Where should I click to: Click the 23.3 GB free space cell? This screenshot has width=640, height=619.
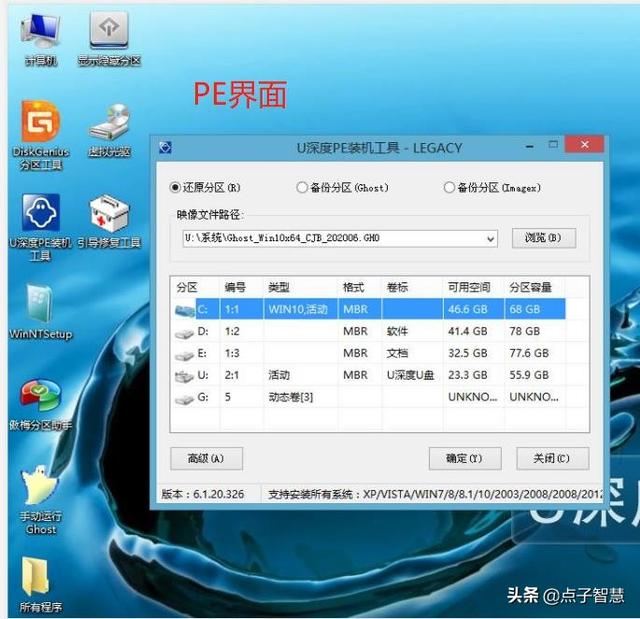coord(473,375)
